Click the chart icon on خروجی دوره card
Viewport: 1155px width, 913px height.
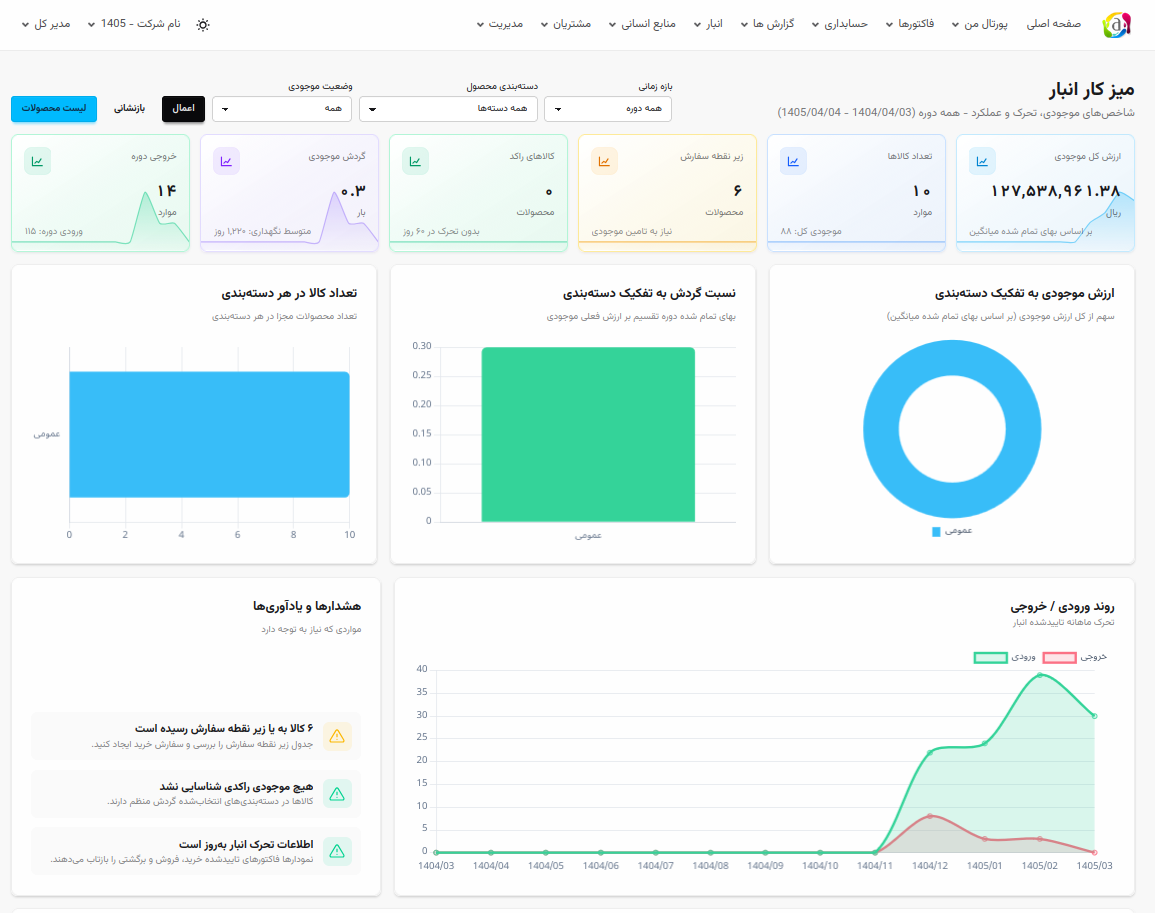click(x=38, y=161)
